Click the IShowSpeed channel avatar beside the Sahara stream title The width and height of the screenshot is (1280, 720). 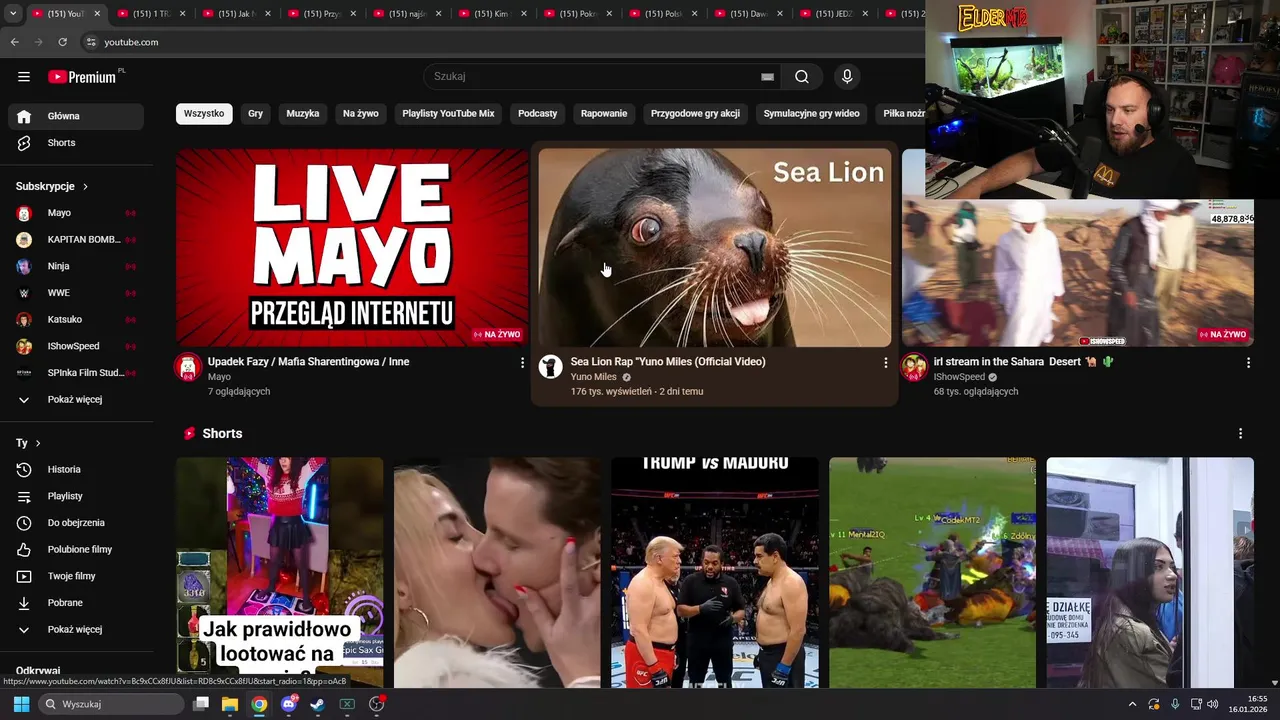(914, 367)
